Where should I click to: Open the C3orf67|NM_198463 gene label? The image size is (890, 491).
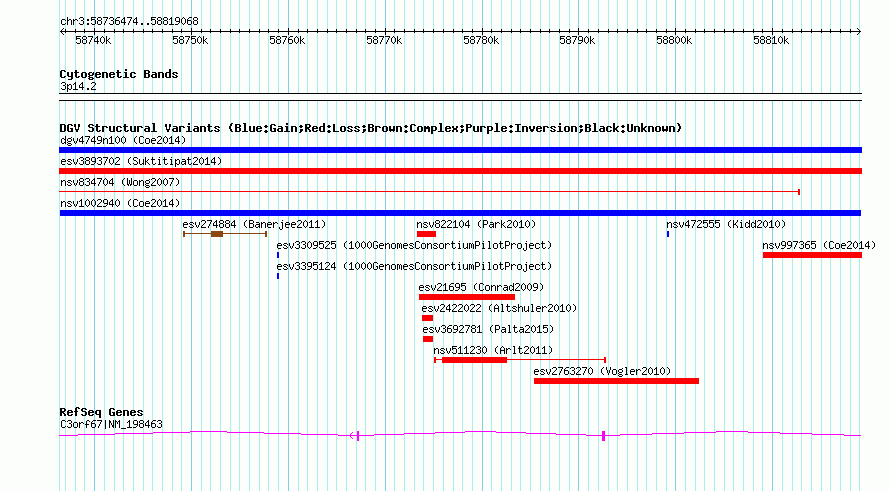(x=111, y=424)
